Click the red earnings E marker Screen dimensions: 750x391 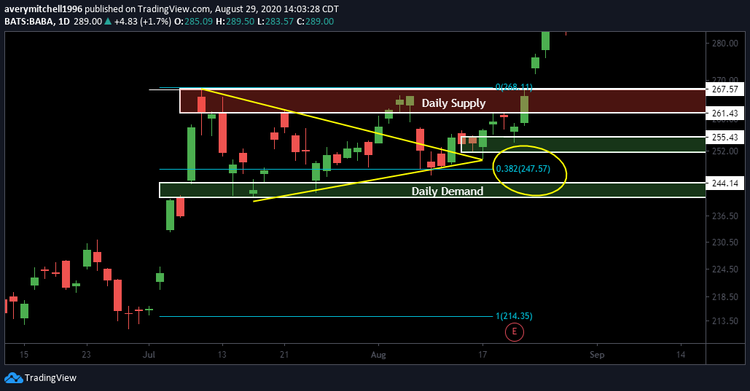tap(514, 332)
